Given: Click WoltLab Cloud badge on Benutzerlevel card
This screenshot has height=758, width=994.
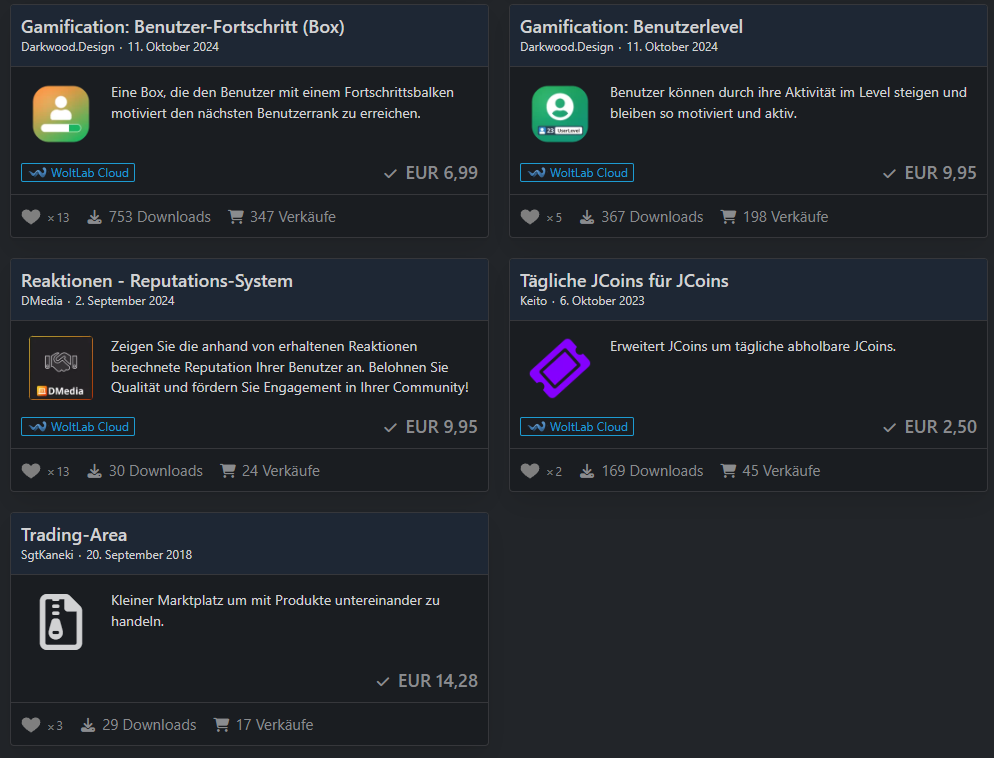Looking at the screenshot, I should pyautogui.click(x=577, y=173).
